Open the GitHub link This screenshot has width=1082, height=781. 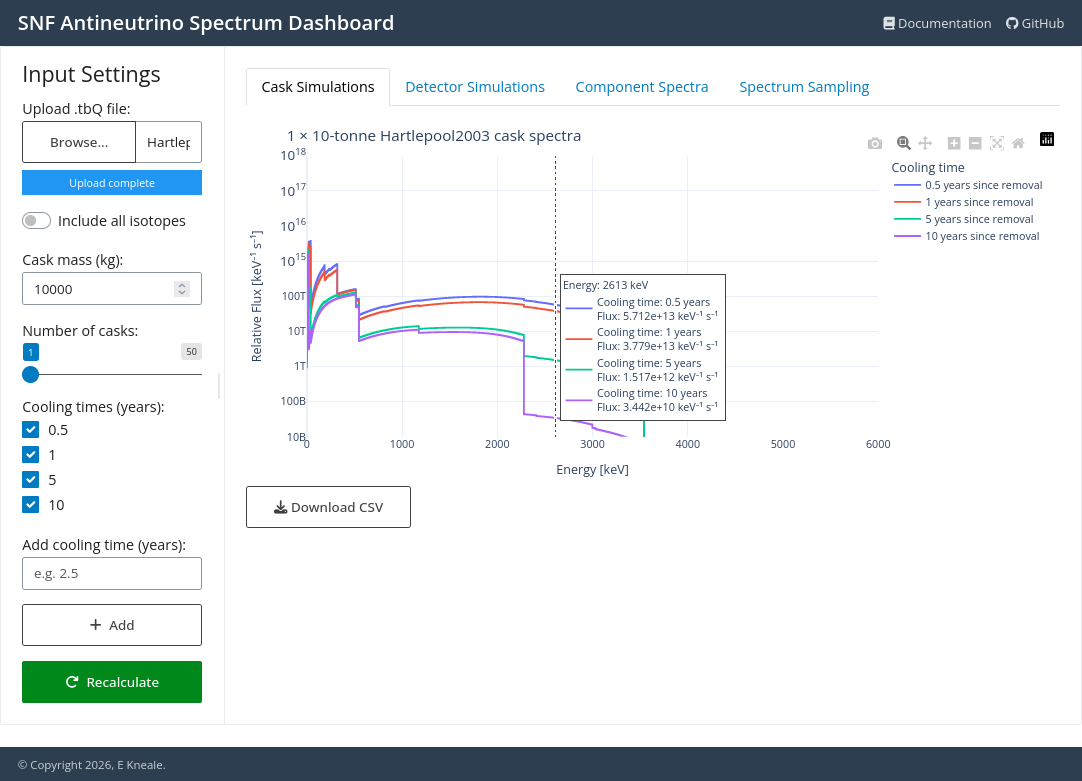[1035, 23]
